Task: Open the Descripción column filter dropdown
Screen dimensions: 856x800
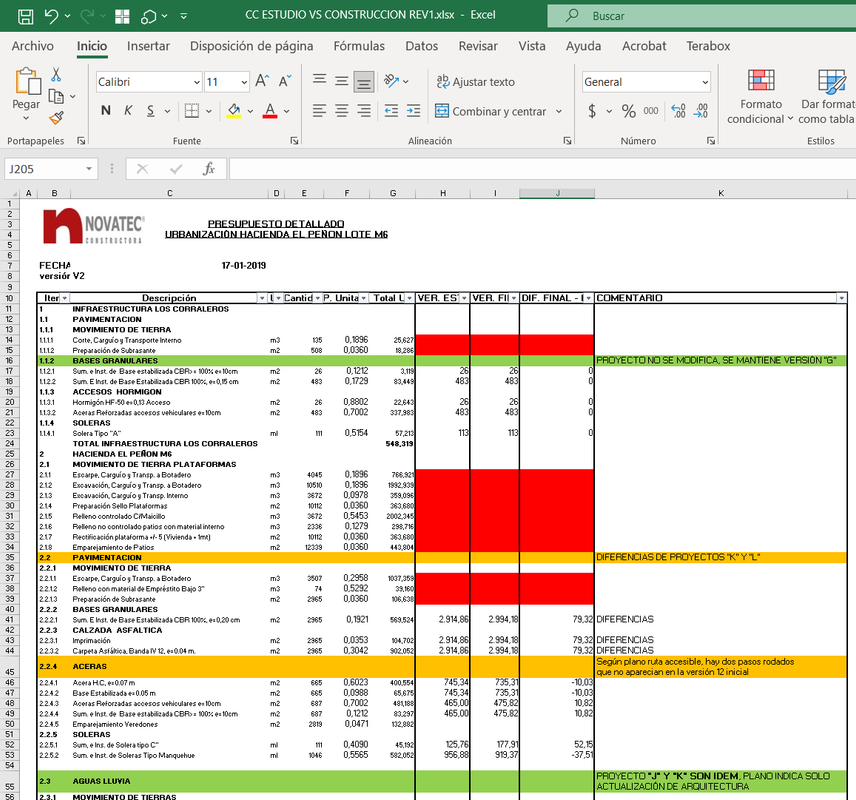Action: pyautogui.click(x=261, y=298)
